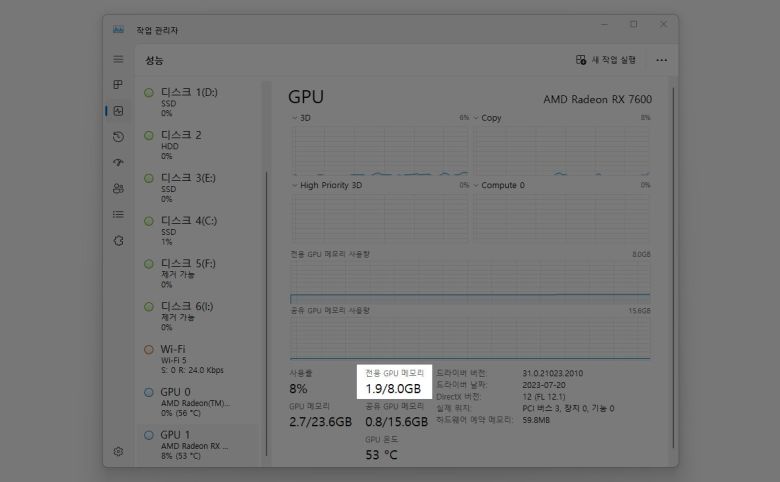The image size is (780, 482).
Task: Close the Task Manager window
Action: (663, 24)
